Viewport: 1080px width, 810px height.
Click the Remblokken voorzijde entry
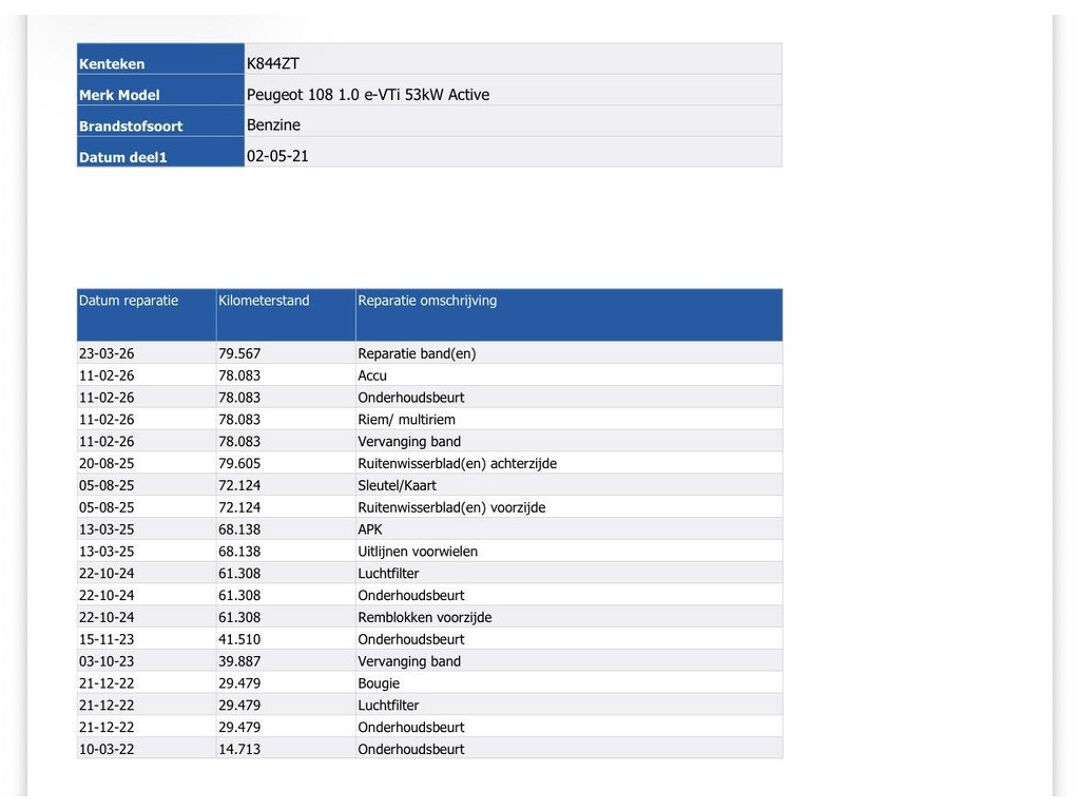(x=424, y=617)
